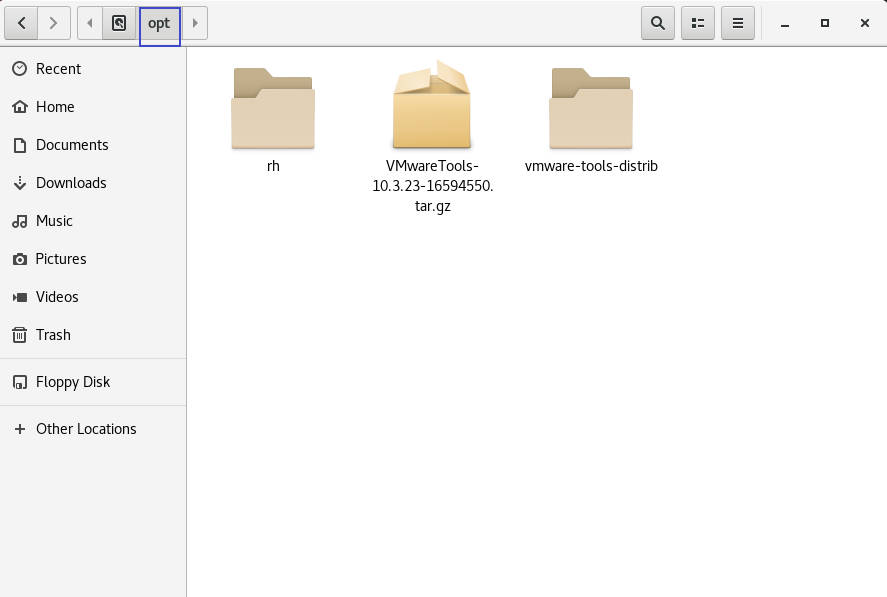Click the rh folder name label
The image size is (887, 597).
273,166
